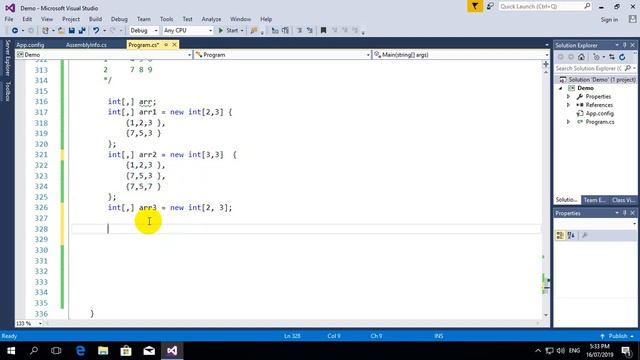Close the Program.cs editor tab
640x360 pixels.
point(174,44)
